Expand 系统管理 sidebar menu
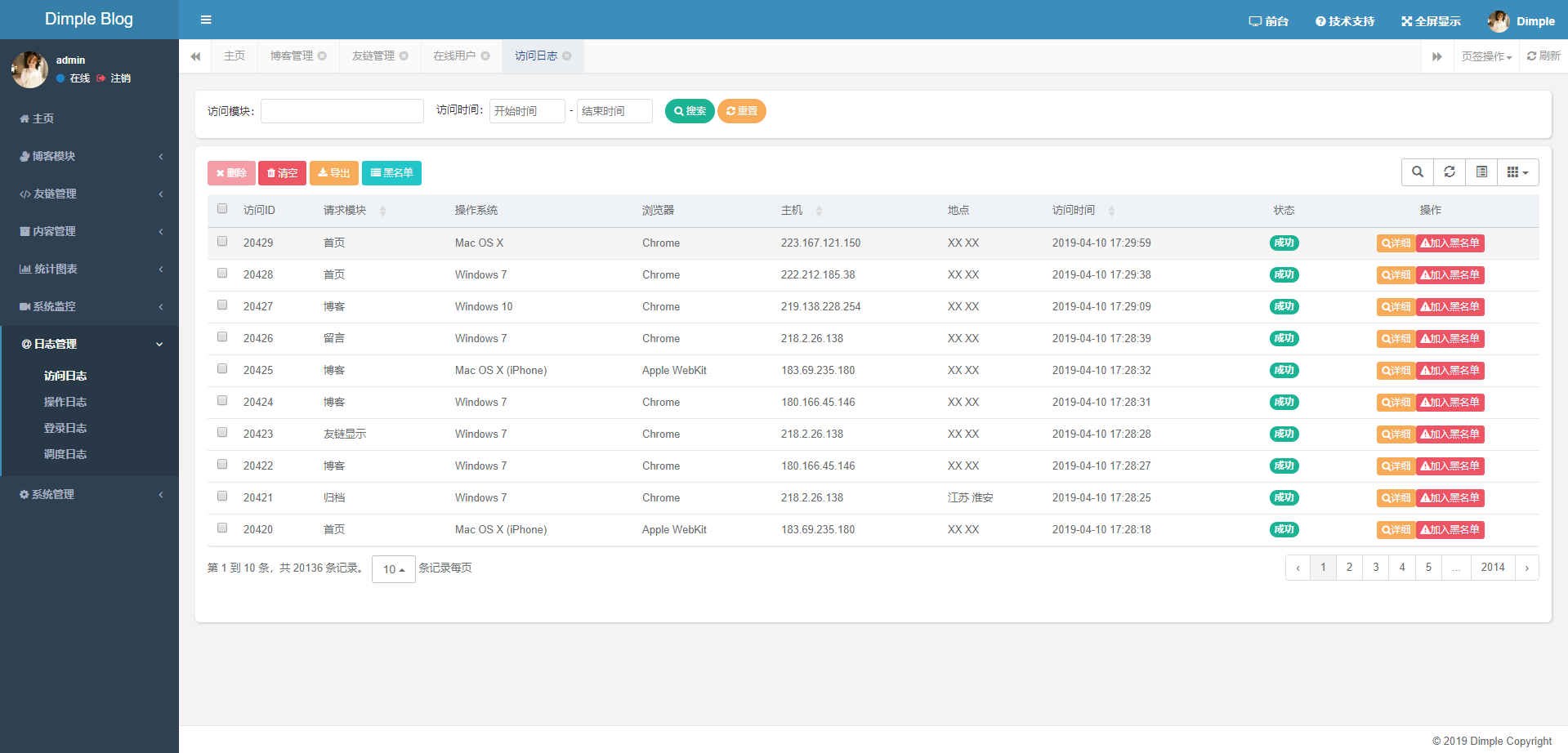Image resolution: width=1568 pixels, height=753 pixels. [89, 494]
